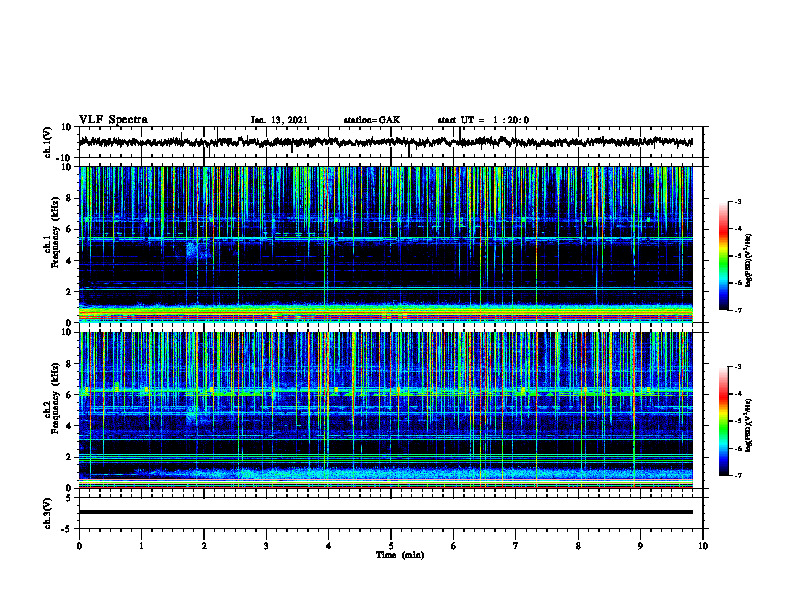Image resolution: width=792 pixels, height=612 pixels.
Task: Click time axis tick label "2"
Action: (204, 546)
